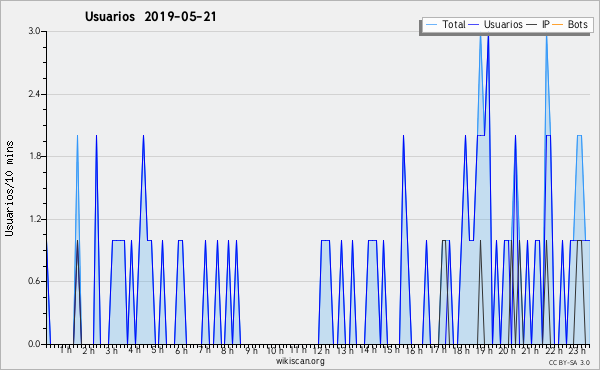Click the 2.4 y-axis value
Image resolution: width=600 pixels, height=370 pixels.
coord(34,94)
